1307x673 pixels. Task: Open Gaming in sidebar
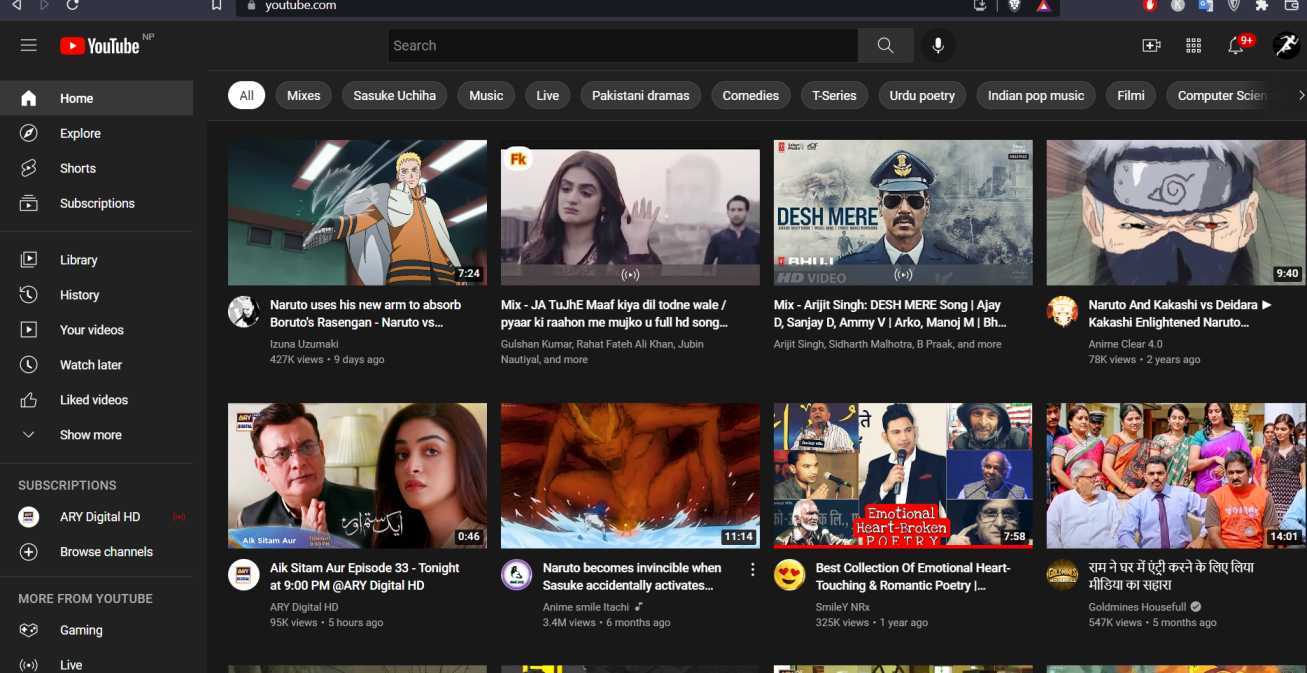[97, 630]
